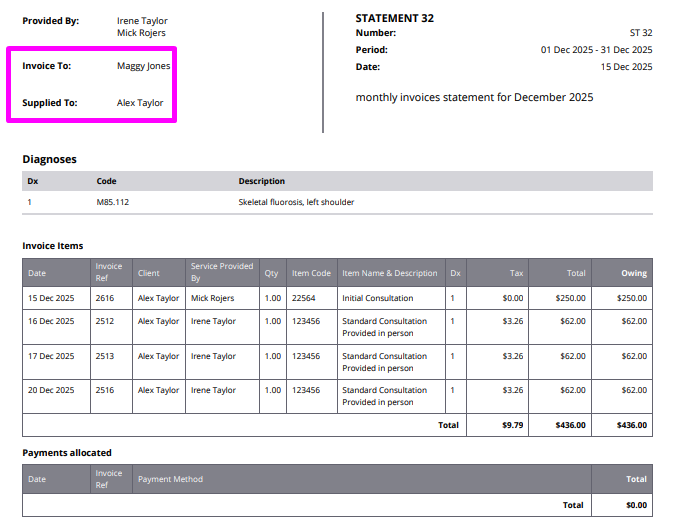Click the Invoice Items section heading
This screenshot has width=673, height=524.
point(52,245)
